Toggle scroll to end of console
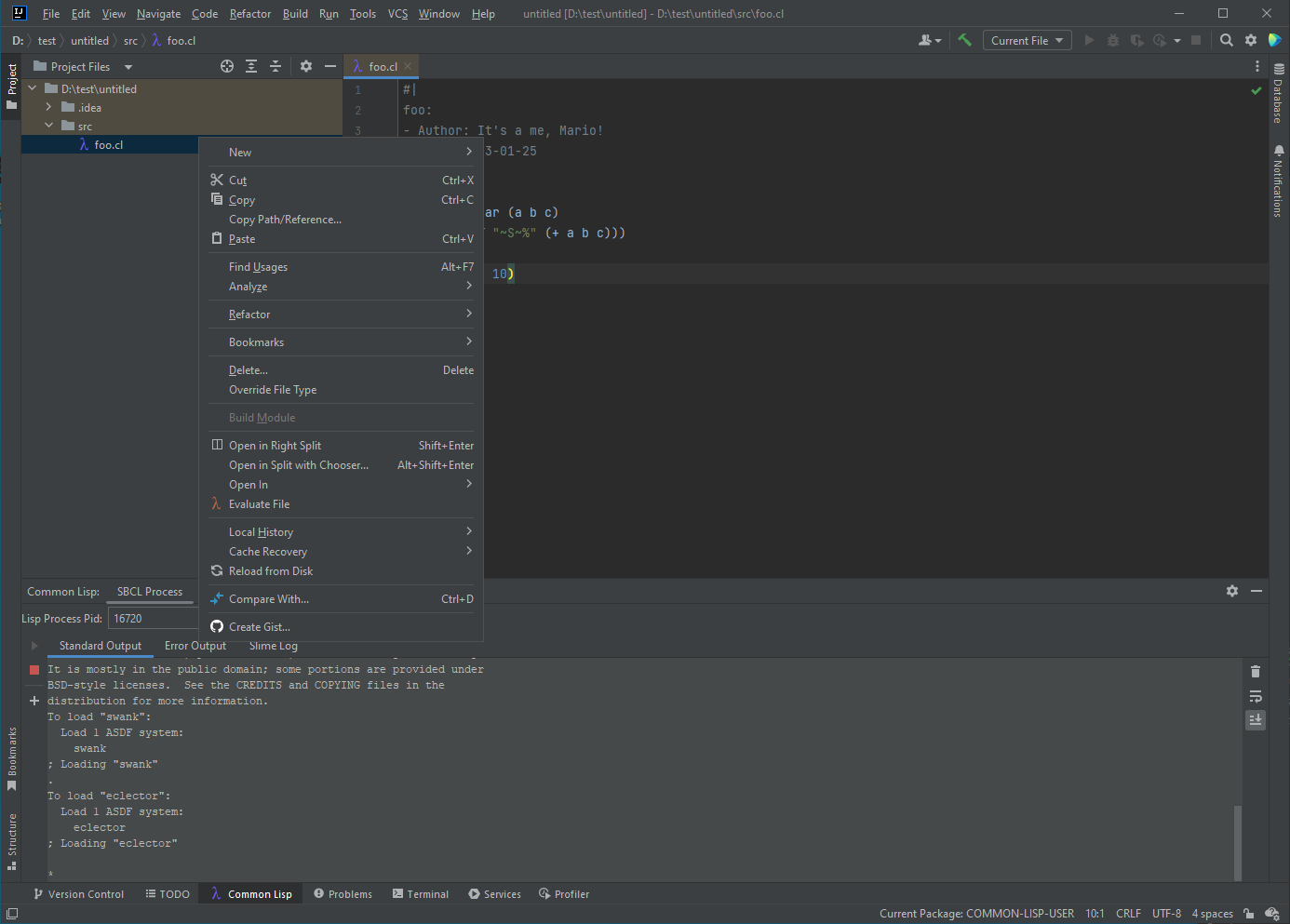 click(1256, 720)
